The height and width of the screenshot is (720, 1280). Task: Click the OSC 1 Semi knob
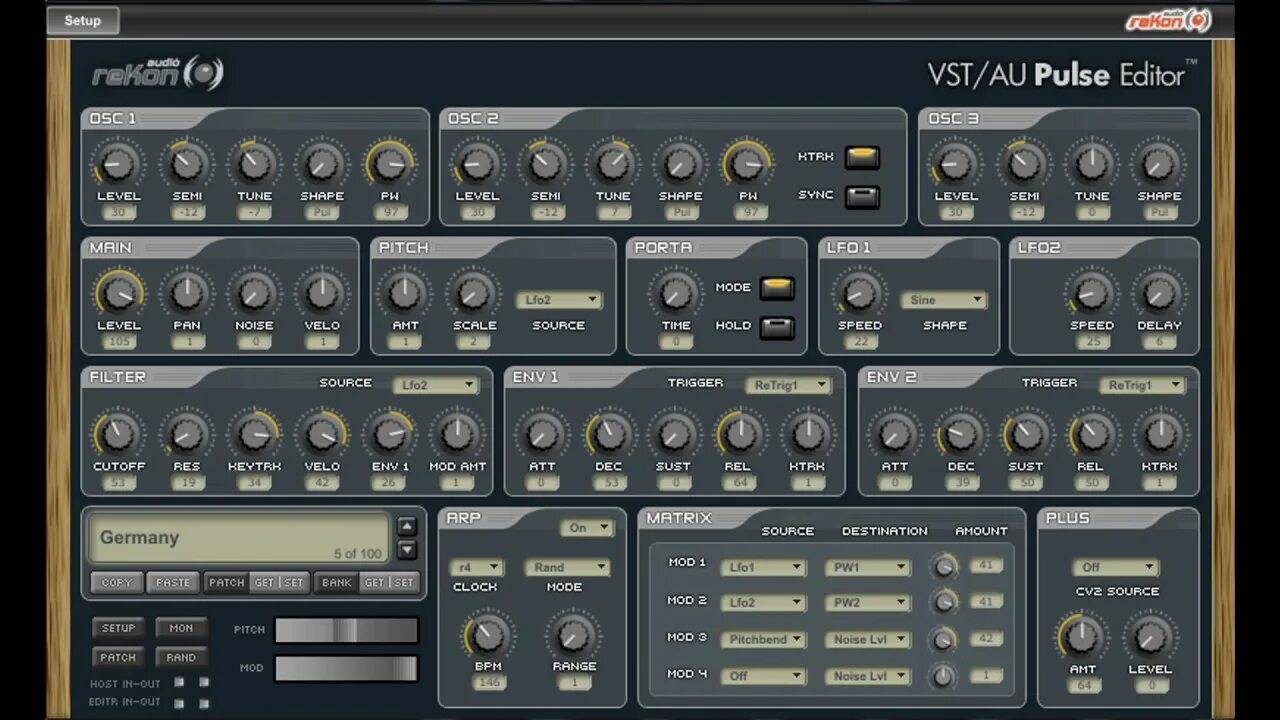click(x=187, y=163)
